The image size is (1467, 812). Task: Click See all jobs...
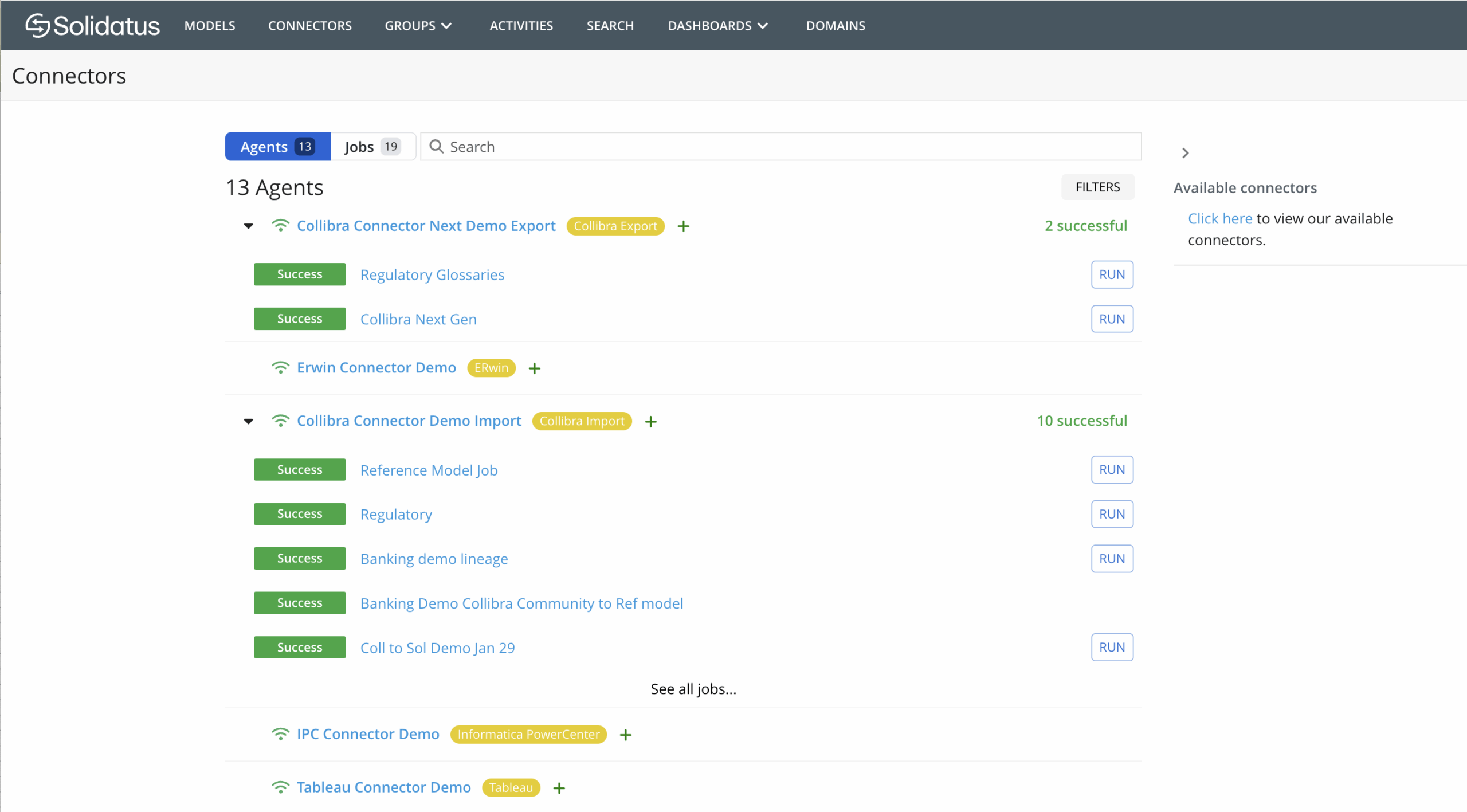[x=693, y=689]
